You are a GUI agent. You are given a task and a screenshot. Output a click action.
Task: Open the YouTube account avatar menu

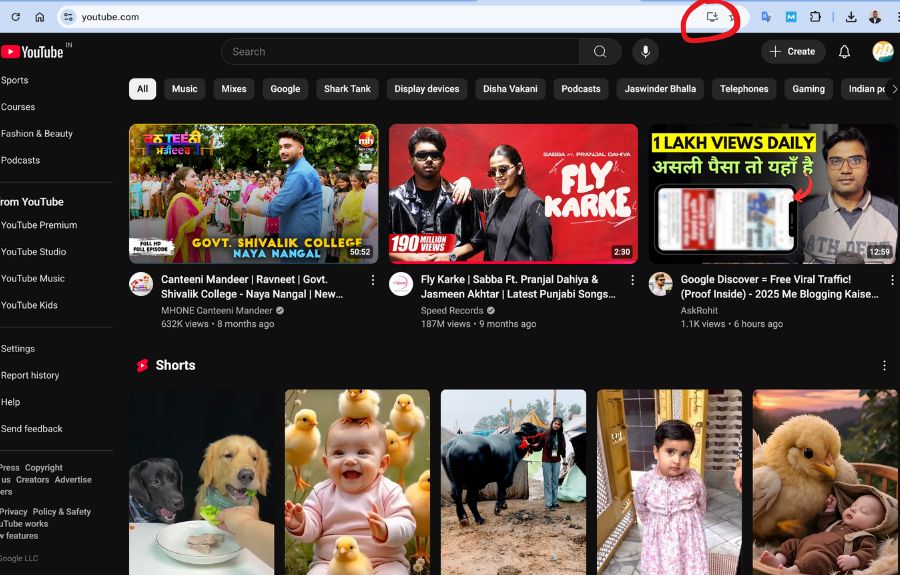[x=883, y=52]
